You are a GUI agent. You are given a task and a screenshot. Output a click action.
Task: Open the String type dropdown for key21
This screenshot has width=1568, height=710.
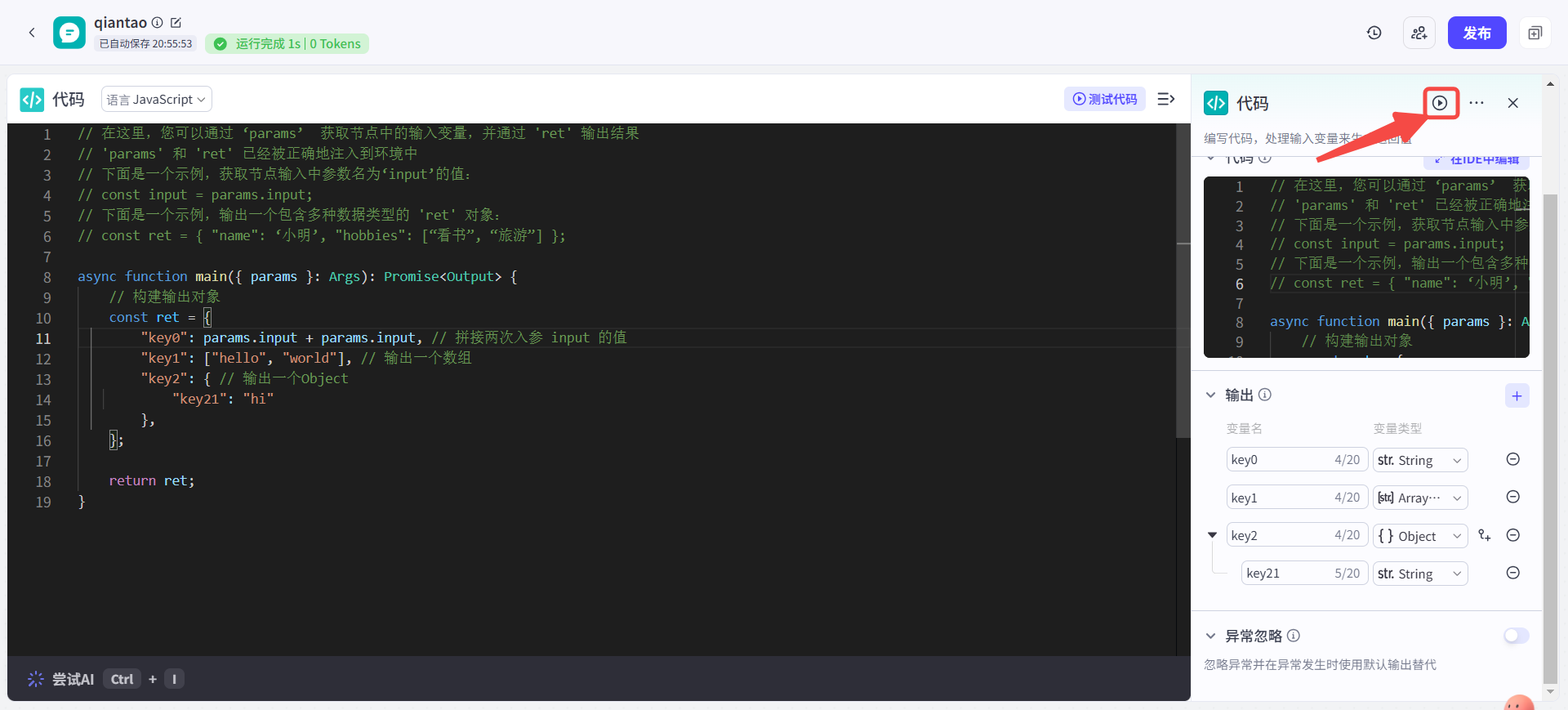[x=1419, y=574]
